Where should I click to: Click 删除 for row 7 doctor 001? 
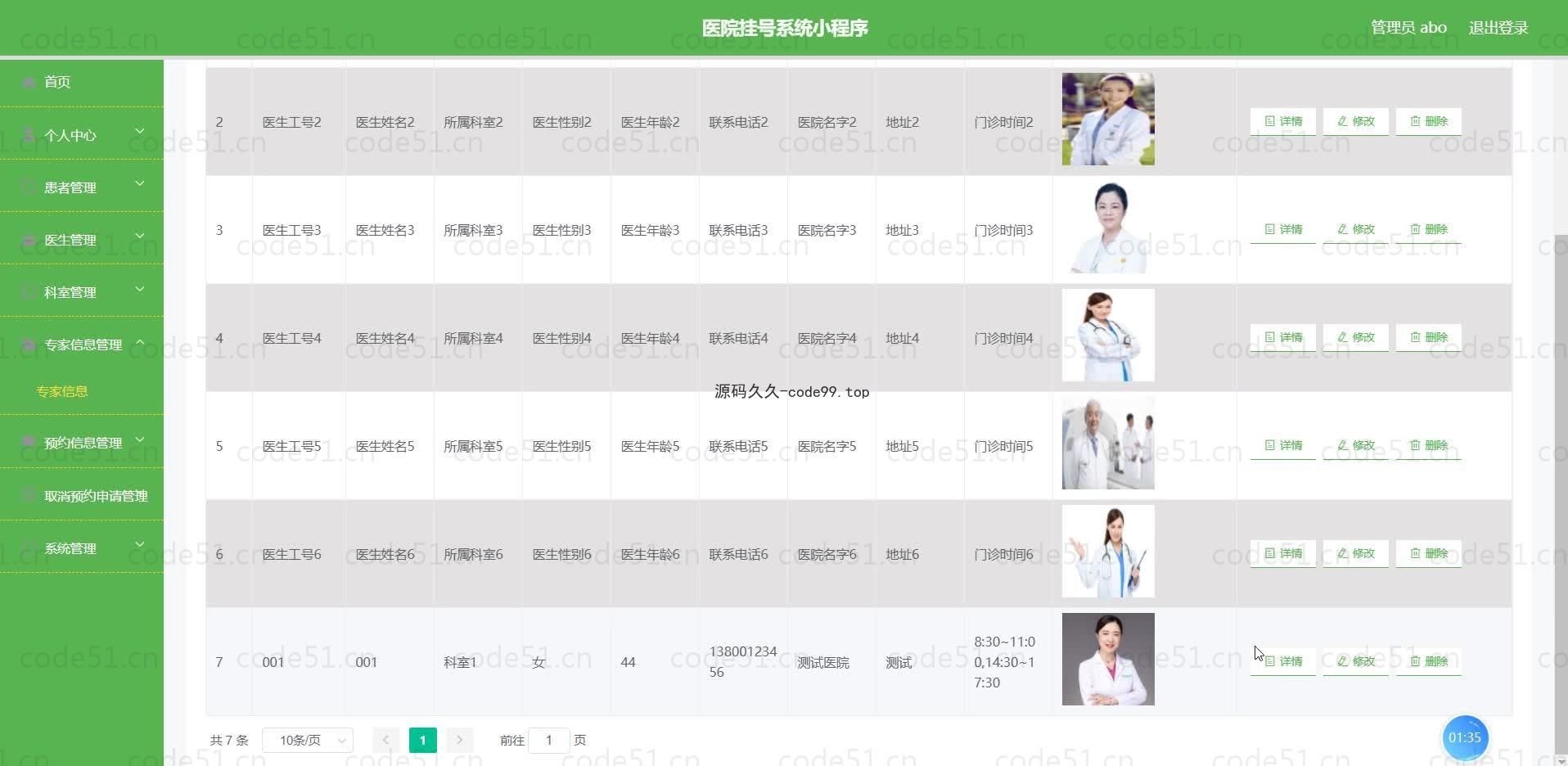click(x=1428, y=661)
